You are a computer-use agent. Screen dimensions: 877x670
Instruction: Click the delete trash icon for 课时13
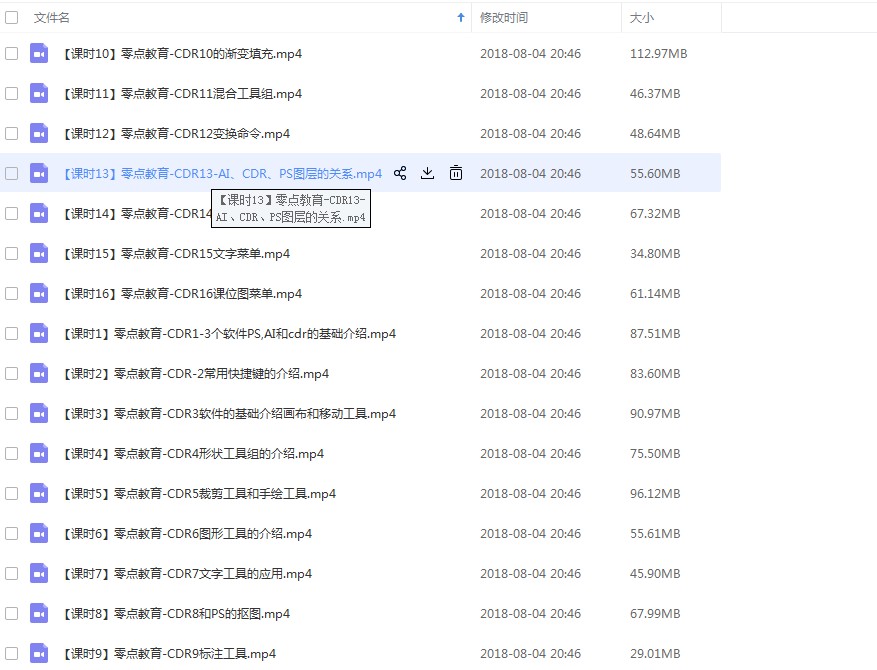[456, 173]
